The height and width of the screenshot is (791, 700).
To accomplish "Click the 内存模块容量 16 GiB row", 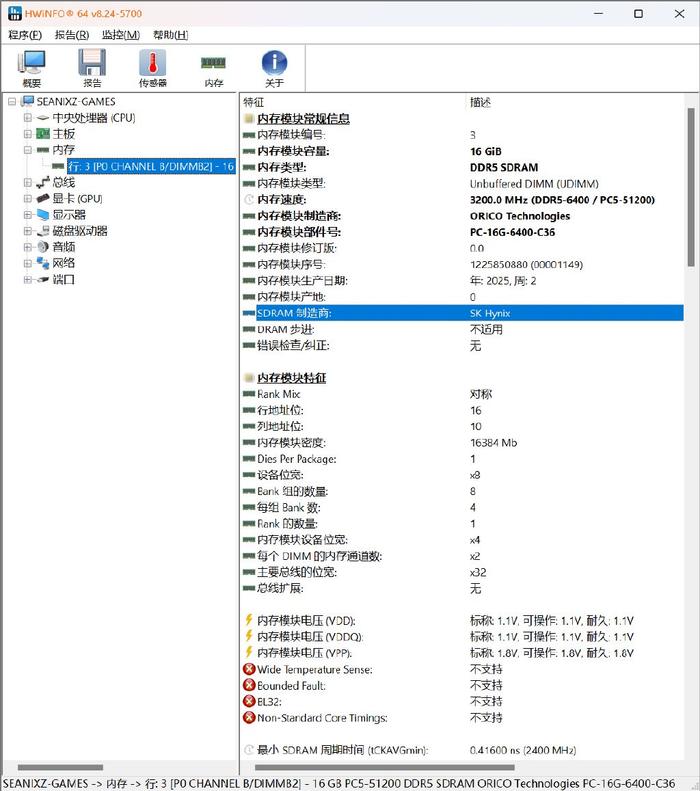I will (463, 151).
